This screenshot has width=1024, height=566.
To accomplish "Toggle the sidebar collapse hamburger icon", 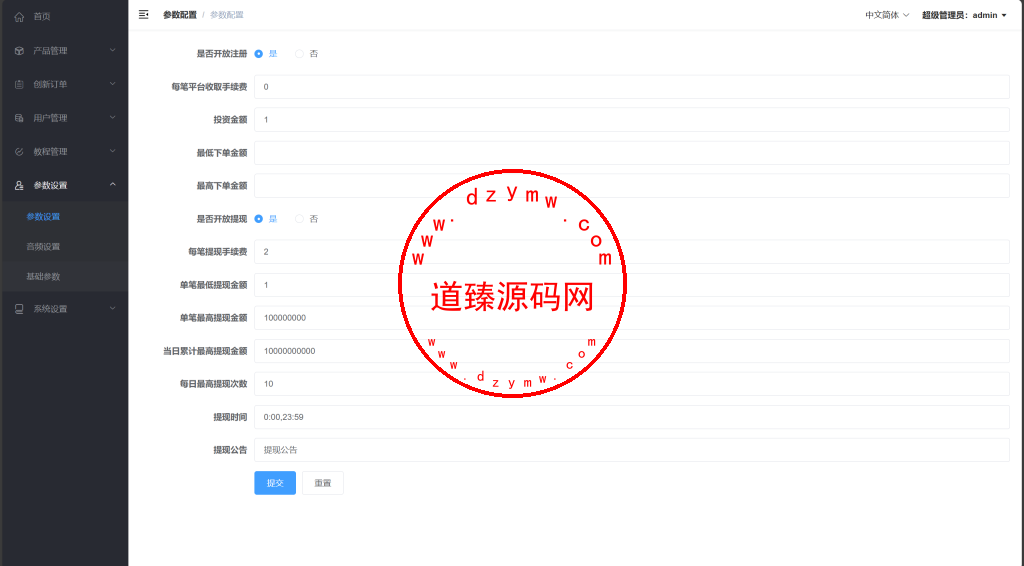I will (144, 14).
